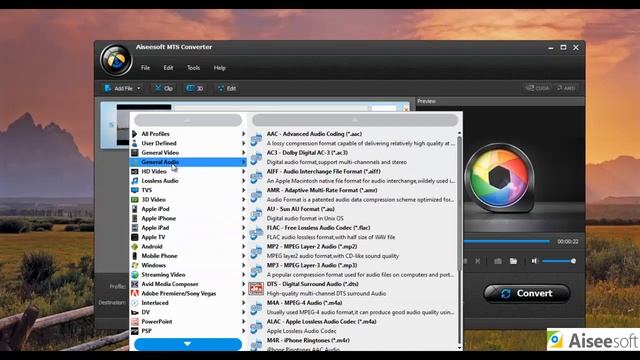Click the Interlaced category icon
640x360 pixels.
[x=135, y=303]
